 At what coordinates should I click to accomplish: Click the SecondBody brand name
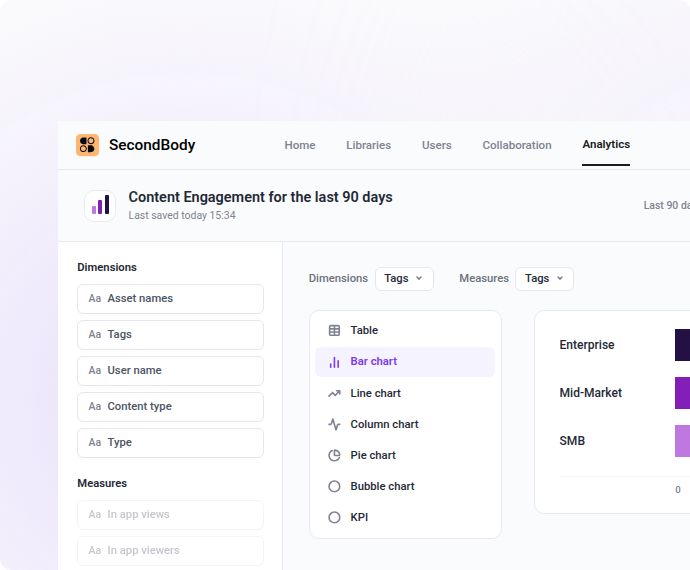152,145
